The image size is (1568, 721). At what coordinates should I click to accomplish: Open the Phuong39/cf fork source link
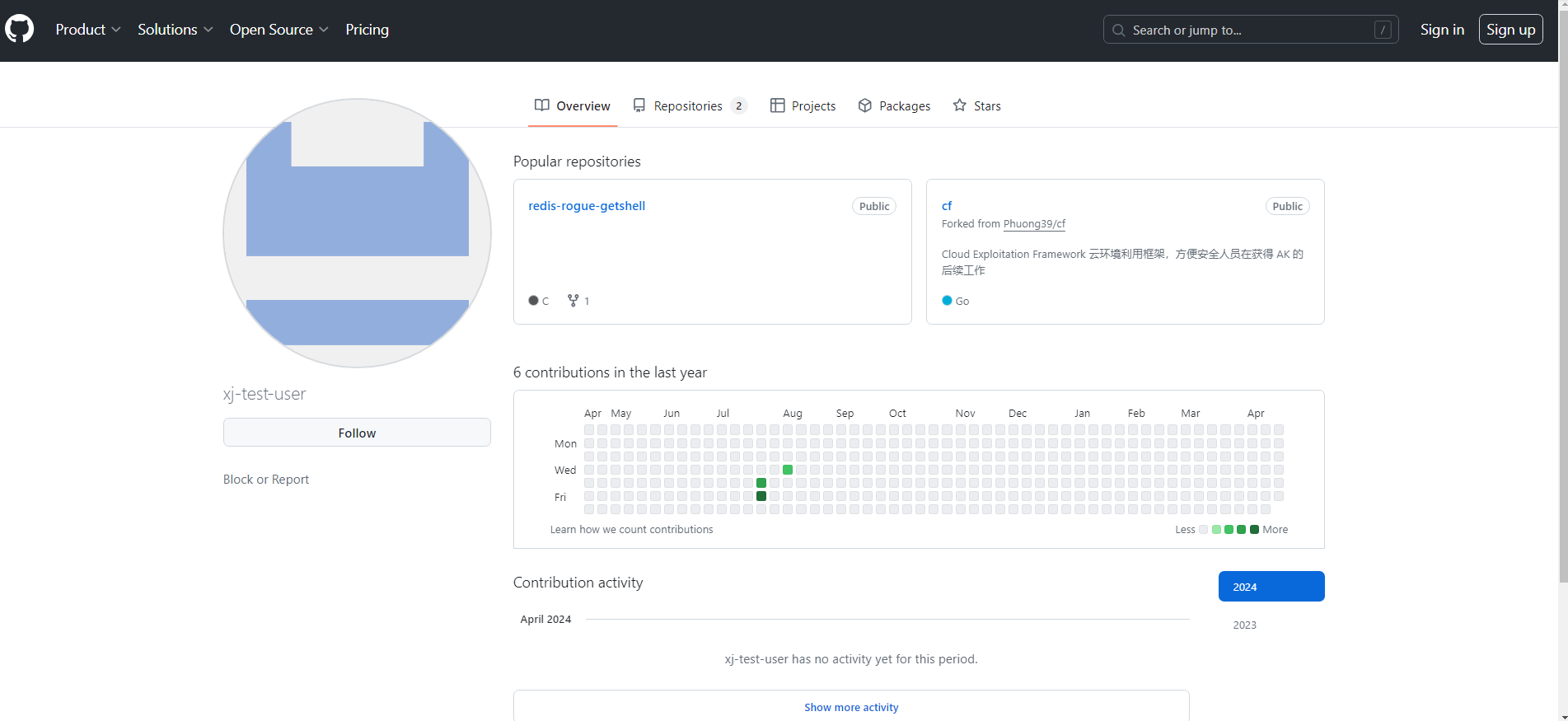[x=1034, y=224]
